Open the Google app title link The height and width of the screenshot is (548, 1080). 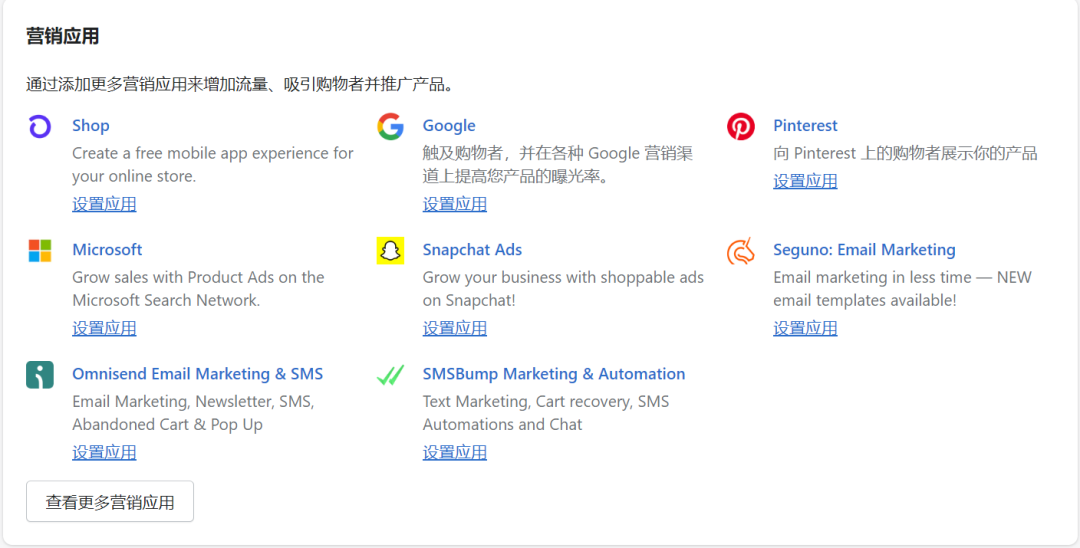(x=449, y=126)
